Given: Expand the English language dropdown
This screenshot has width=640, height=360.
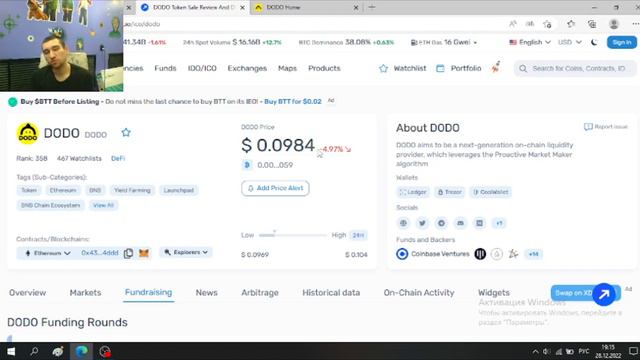Looking at the screenshot, I should coord(530,42).
